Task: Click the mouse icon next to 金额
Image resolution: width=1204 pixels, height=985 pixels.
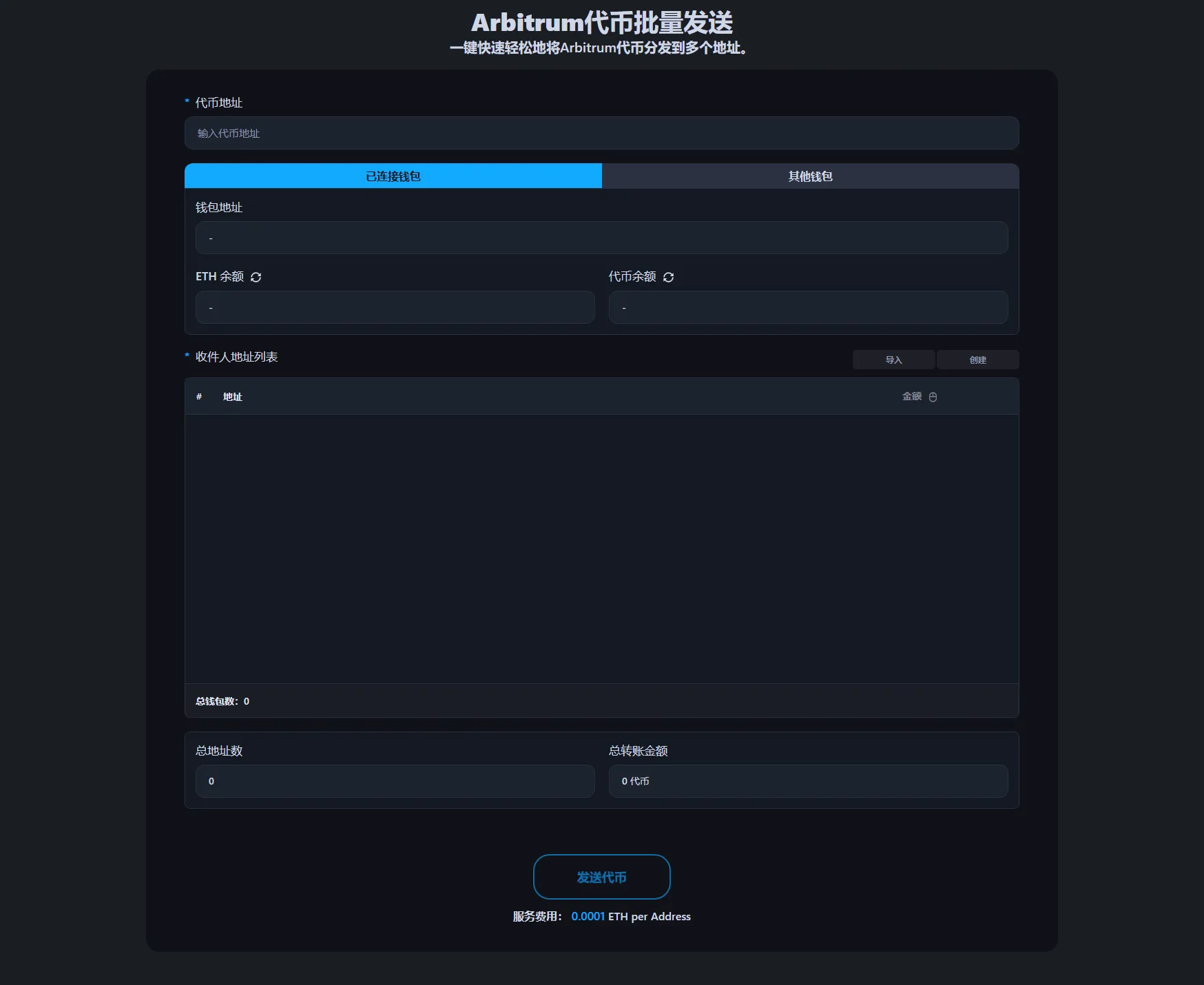Action: 933,397
